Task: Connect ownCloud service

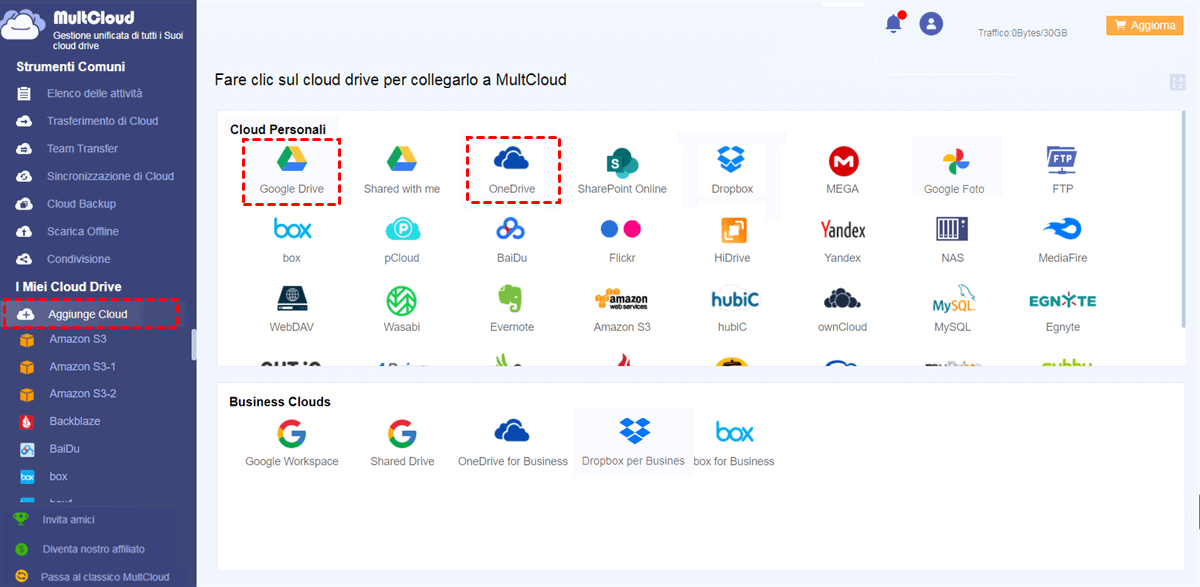Action: click(843, 310)
